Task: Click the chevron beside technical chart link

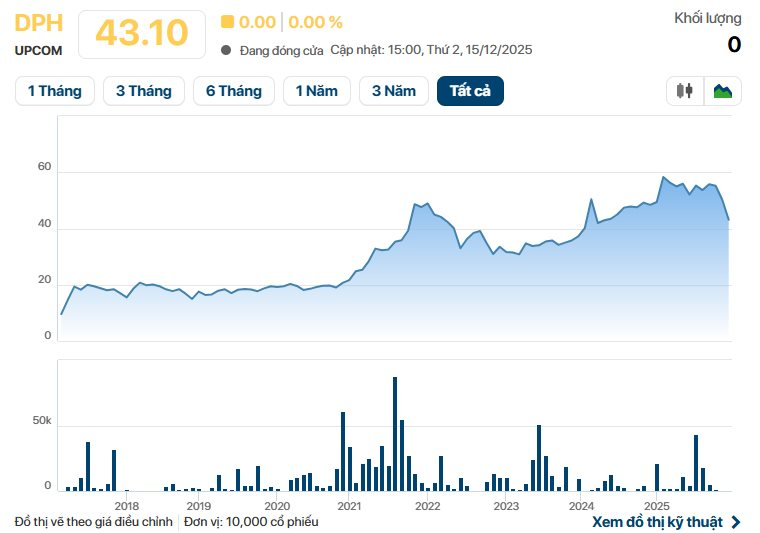Action: 737,522
